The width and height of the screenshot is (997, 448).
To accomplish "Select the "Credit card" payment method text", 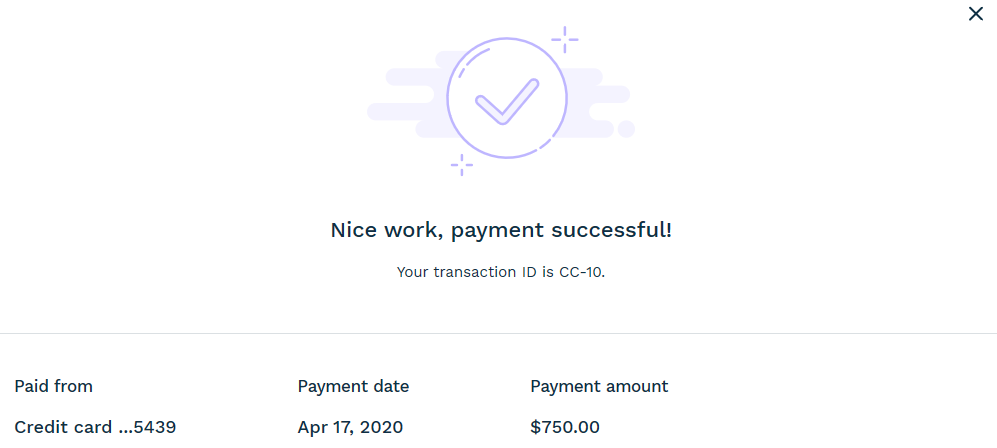I will 62,428.
